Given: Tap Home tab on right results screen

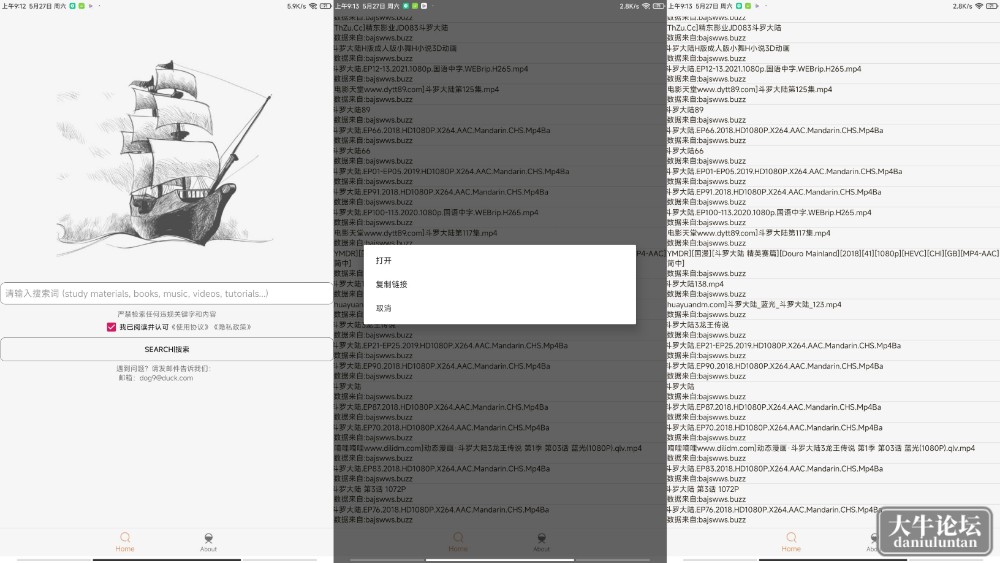Looking at the screenshot, I should pos(791,542).
